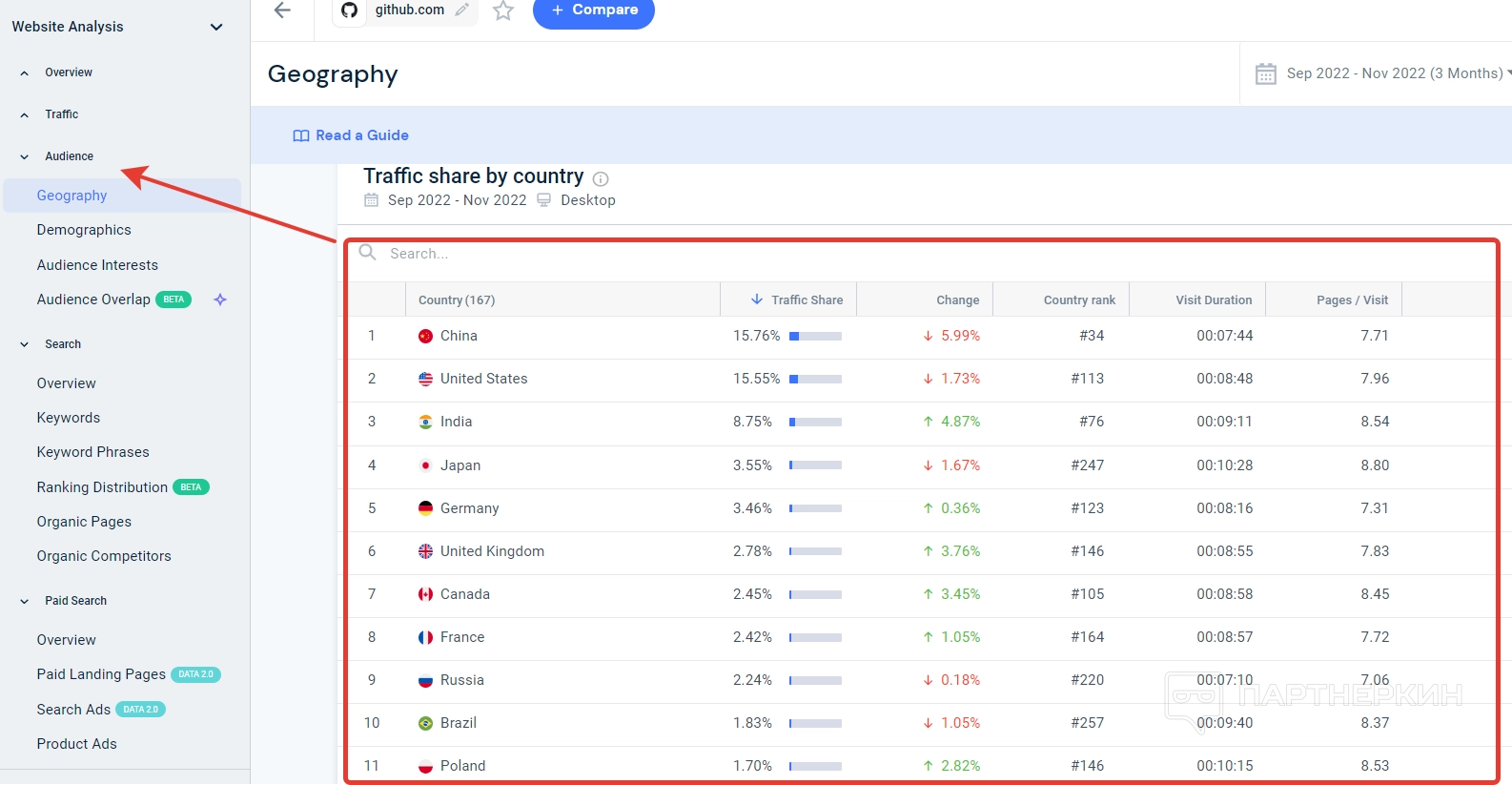
Task: Sort table by Visit Duration column
Action: [x=1213, y=300]
